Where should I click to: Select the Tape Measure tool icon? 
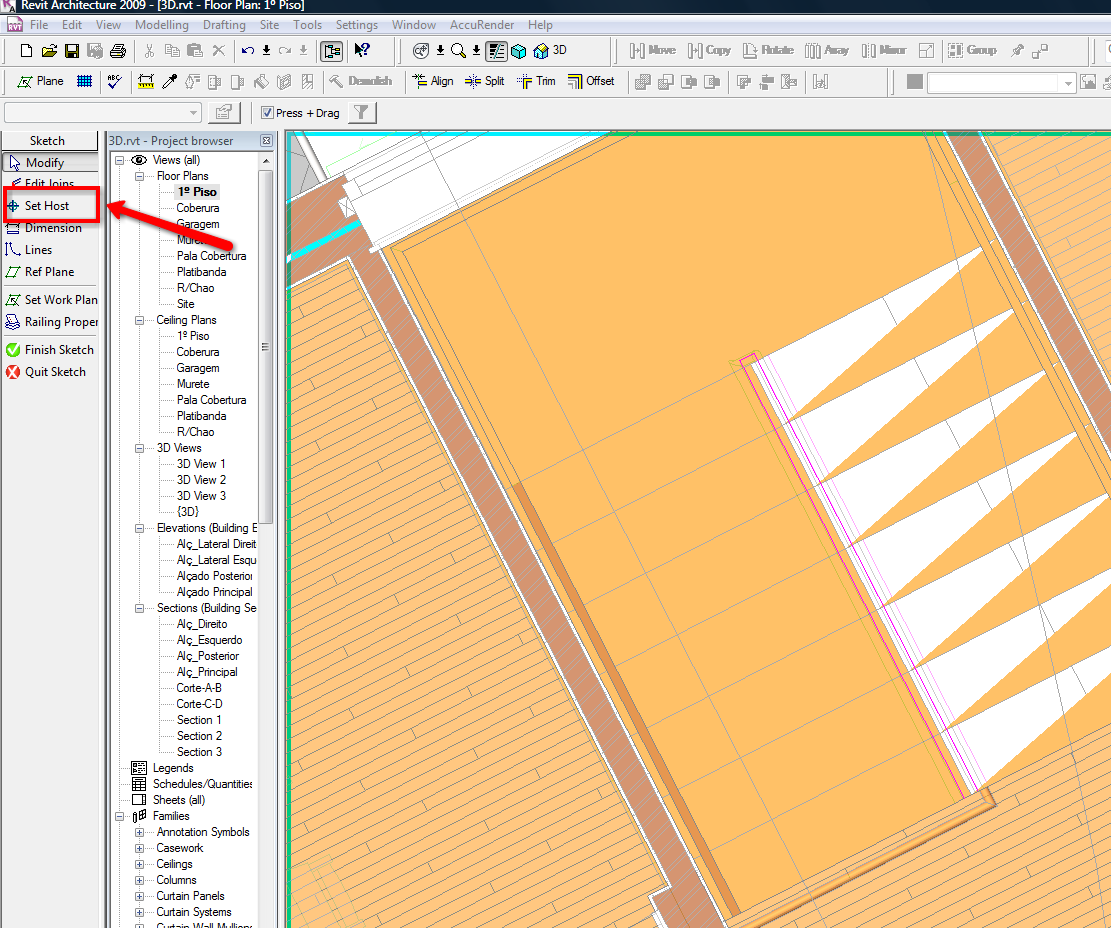click(146, 82)
